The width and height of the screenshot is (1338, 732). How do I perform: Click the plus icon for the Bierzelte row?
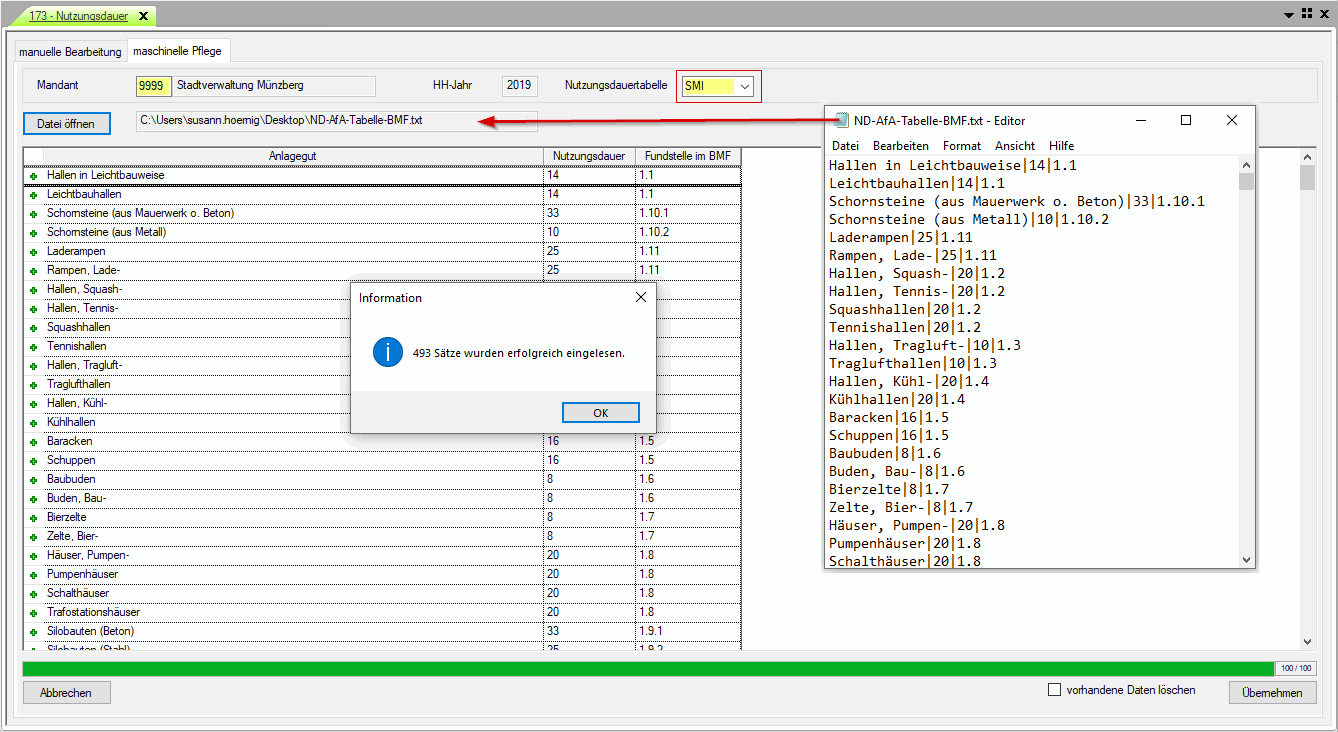(x=33, y=518)
